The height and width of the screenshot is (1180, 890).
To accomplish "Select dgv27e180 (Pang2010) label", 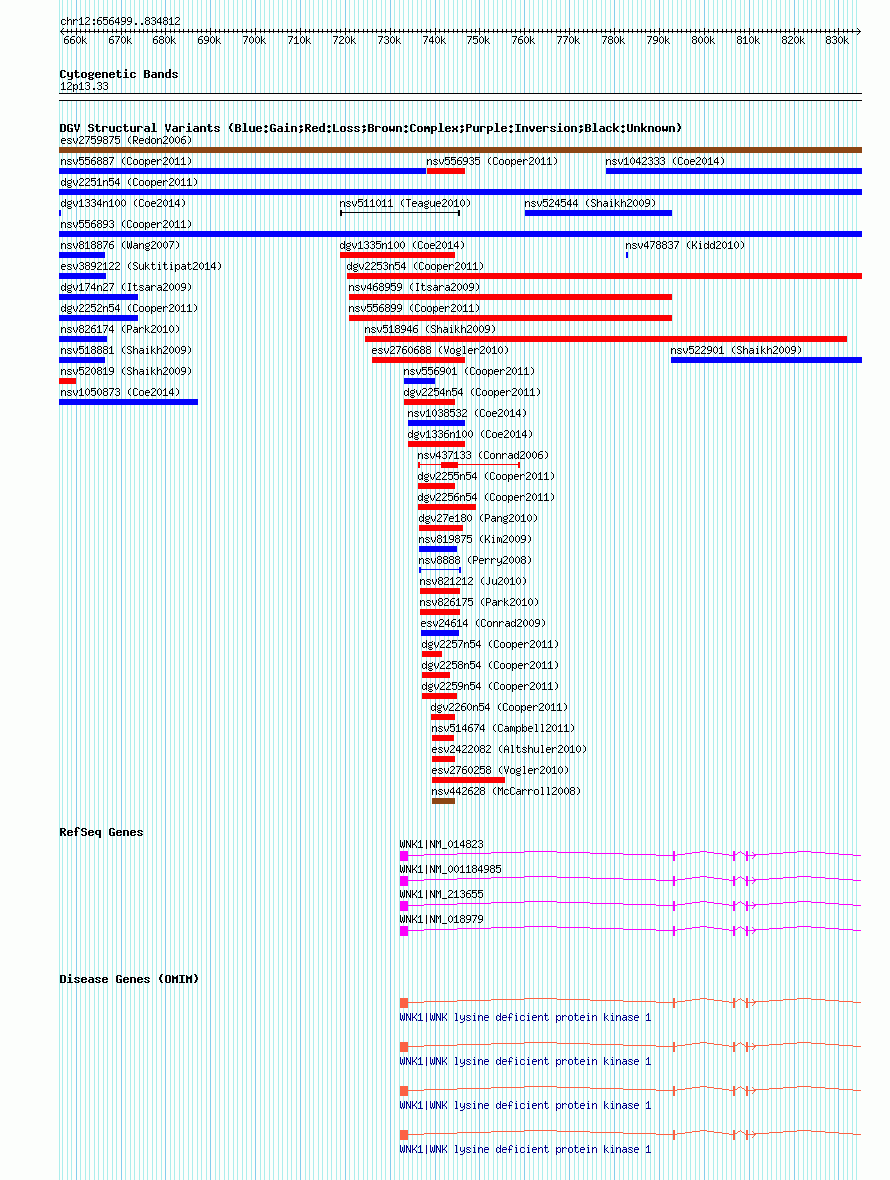I will [478, 520].
